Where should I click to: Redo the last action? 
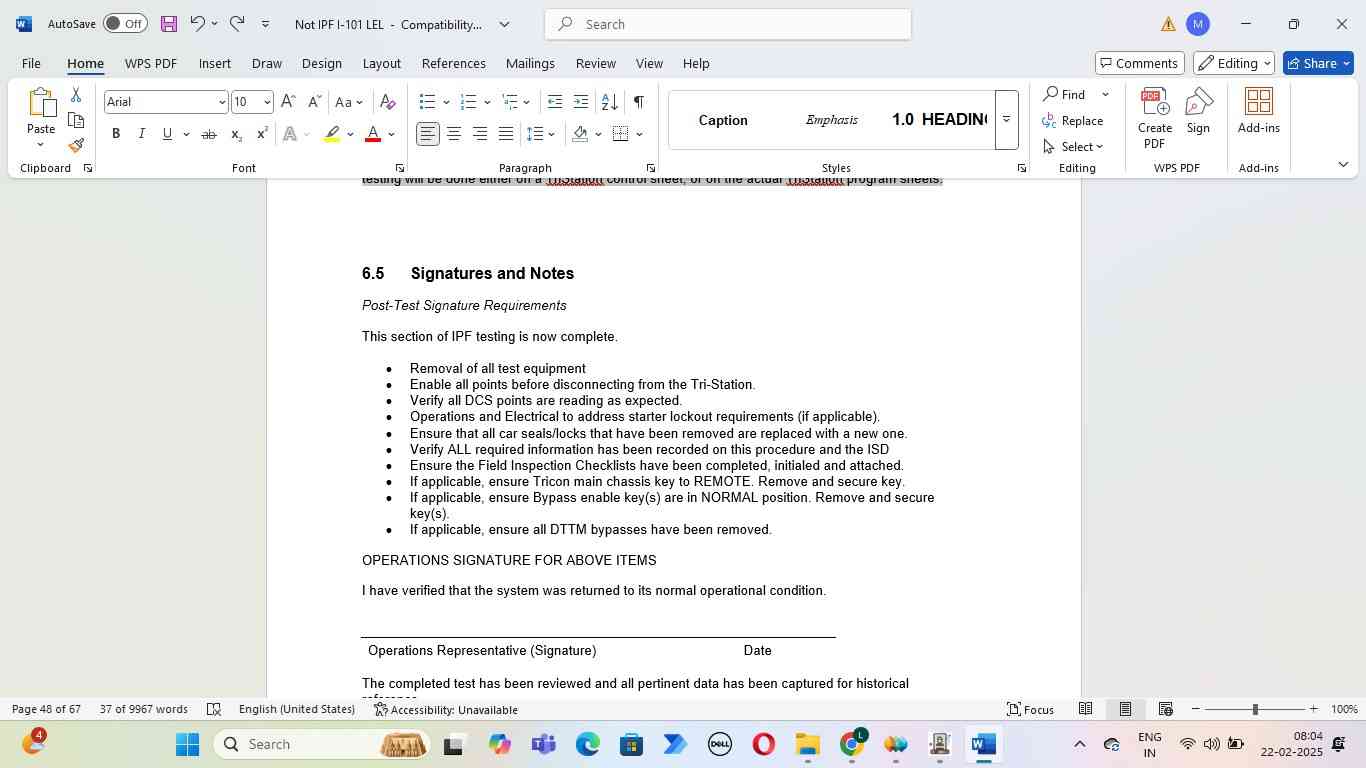pyautogui.click(x=237, y=24)
